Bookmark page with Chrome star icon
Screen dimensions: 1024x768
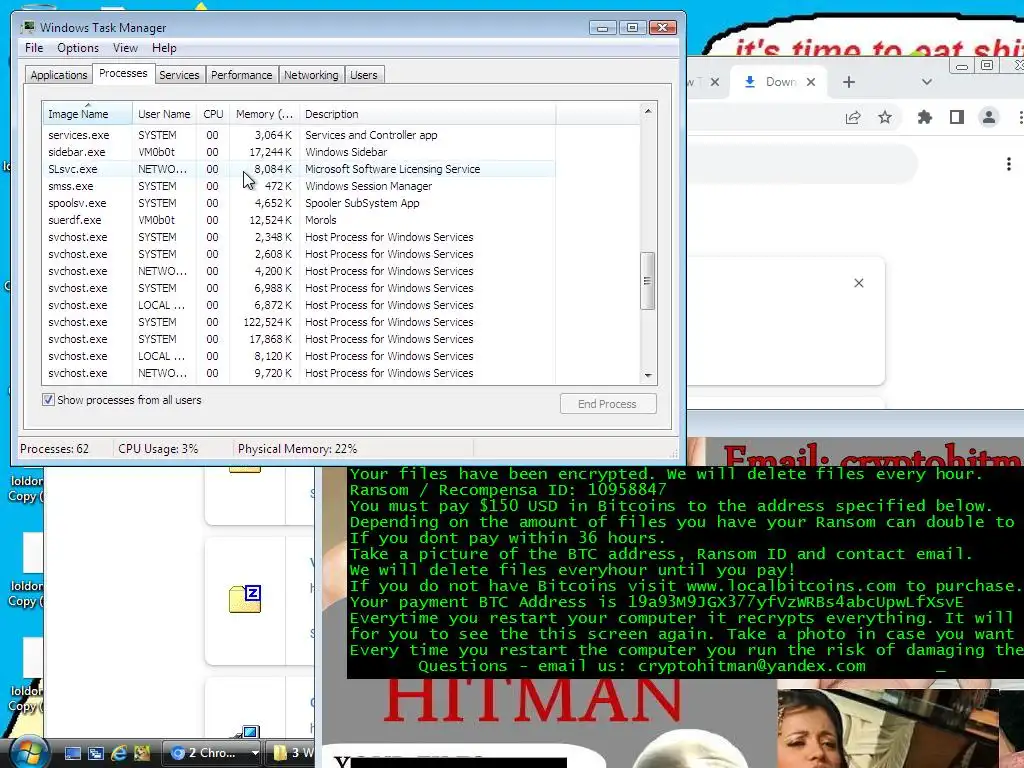[885, 118]
